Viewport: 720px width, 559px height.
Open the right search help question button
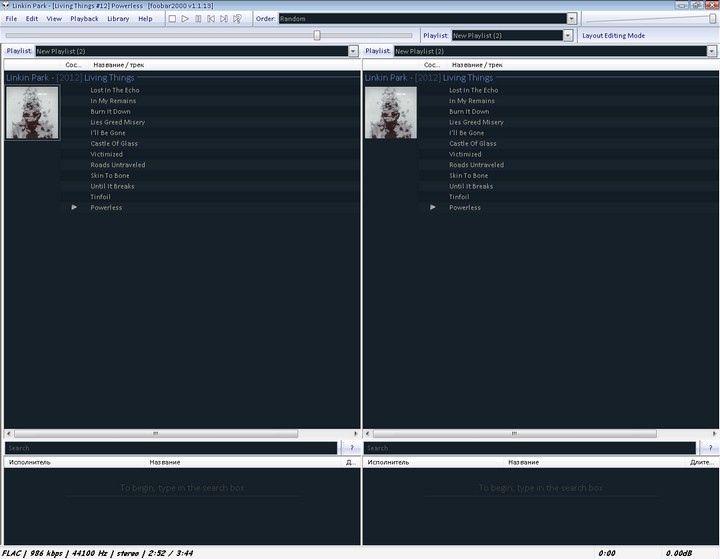pos(710,448)
